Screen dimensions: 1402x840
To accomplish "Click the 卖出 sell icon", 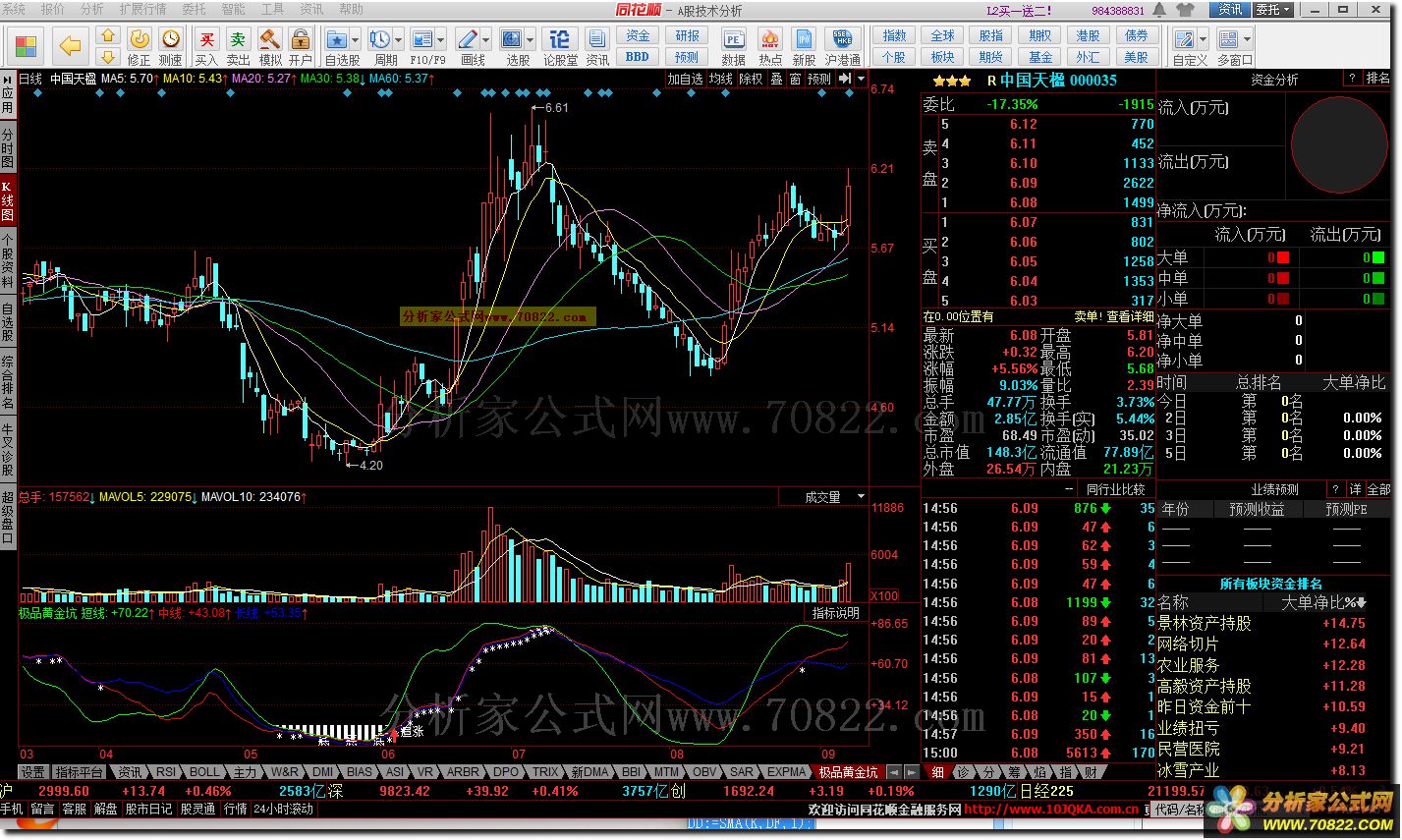I will pos(238,39).
